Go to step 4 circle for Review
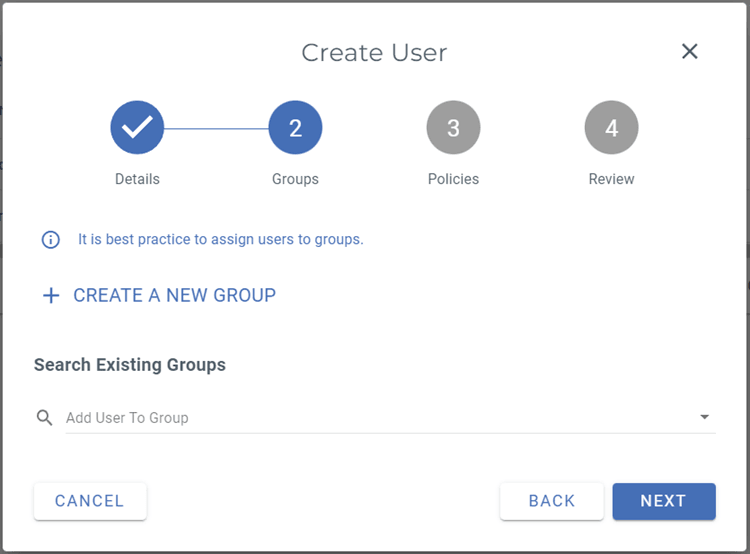This screenshot has height=554, width=750. (611, 128)
